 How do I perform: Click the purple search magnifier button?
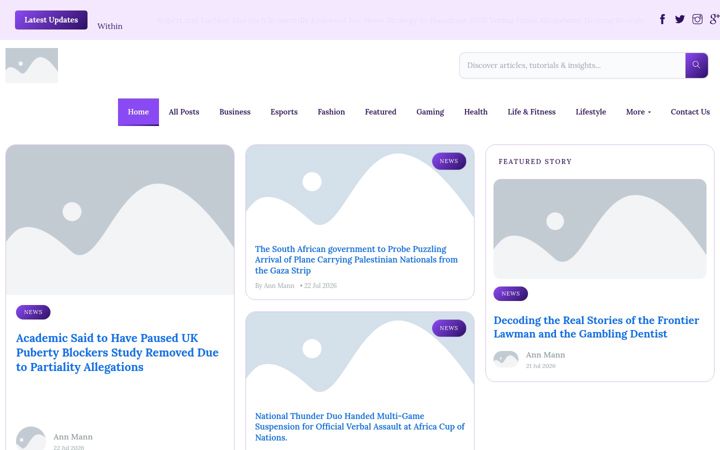696,65
